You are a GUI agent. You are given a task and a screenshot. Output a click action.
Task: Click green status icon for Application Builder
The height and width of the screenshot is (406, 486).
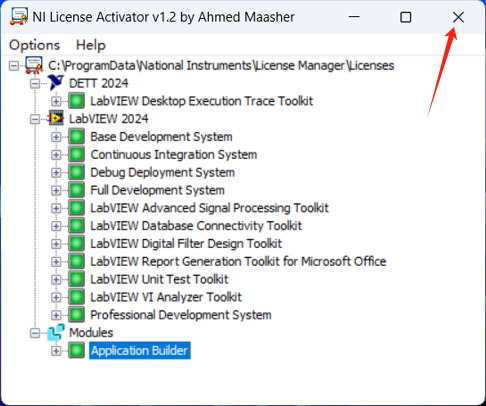point(76,350)
